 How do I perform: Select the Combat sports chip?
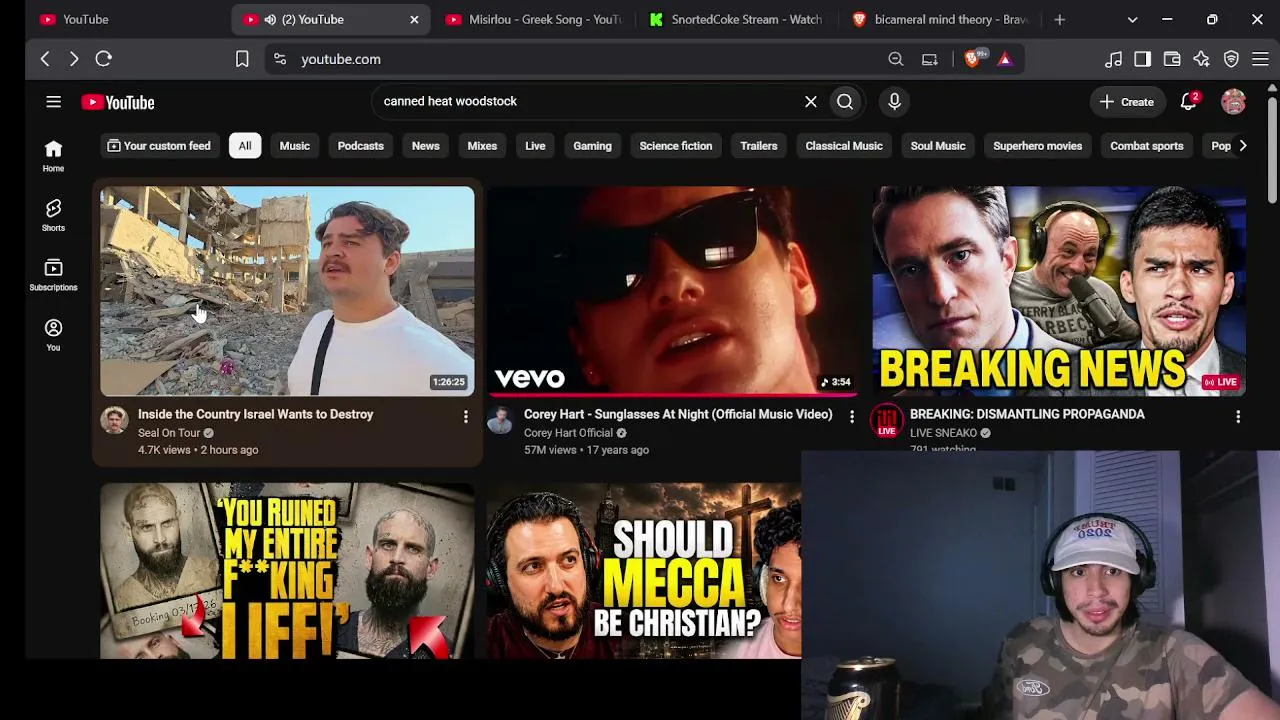coord(1147,146)
